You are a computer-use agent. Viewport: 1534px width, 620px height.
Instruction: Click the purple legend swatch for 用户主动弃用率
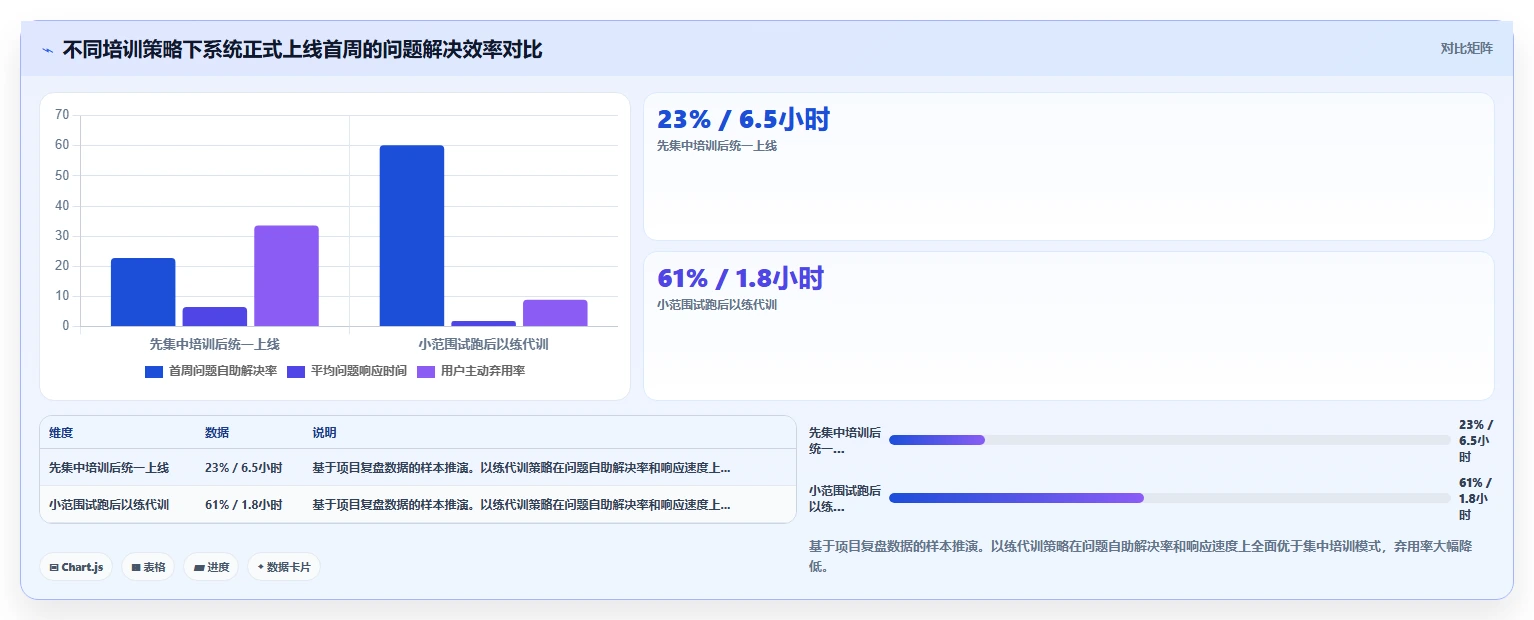[426, 371]
